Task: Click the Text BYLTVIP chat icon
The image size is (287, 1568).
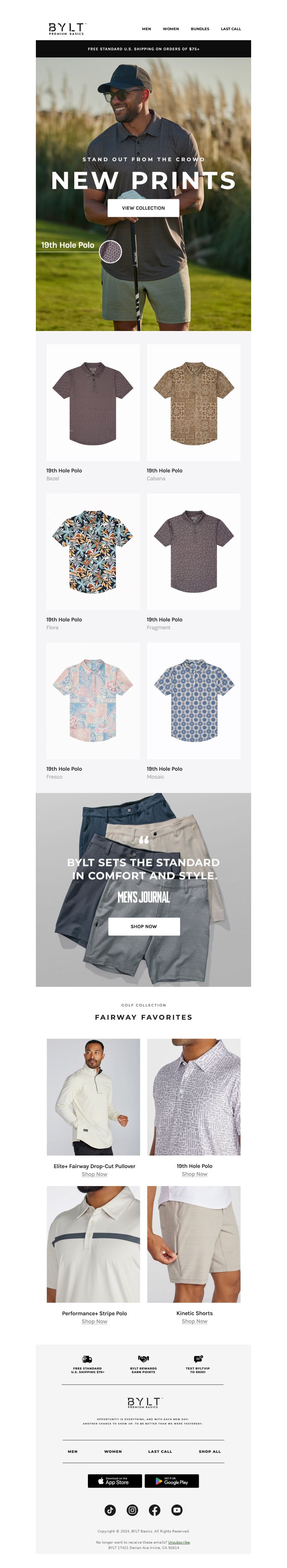Action: 198,1359
